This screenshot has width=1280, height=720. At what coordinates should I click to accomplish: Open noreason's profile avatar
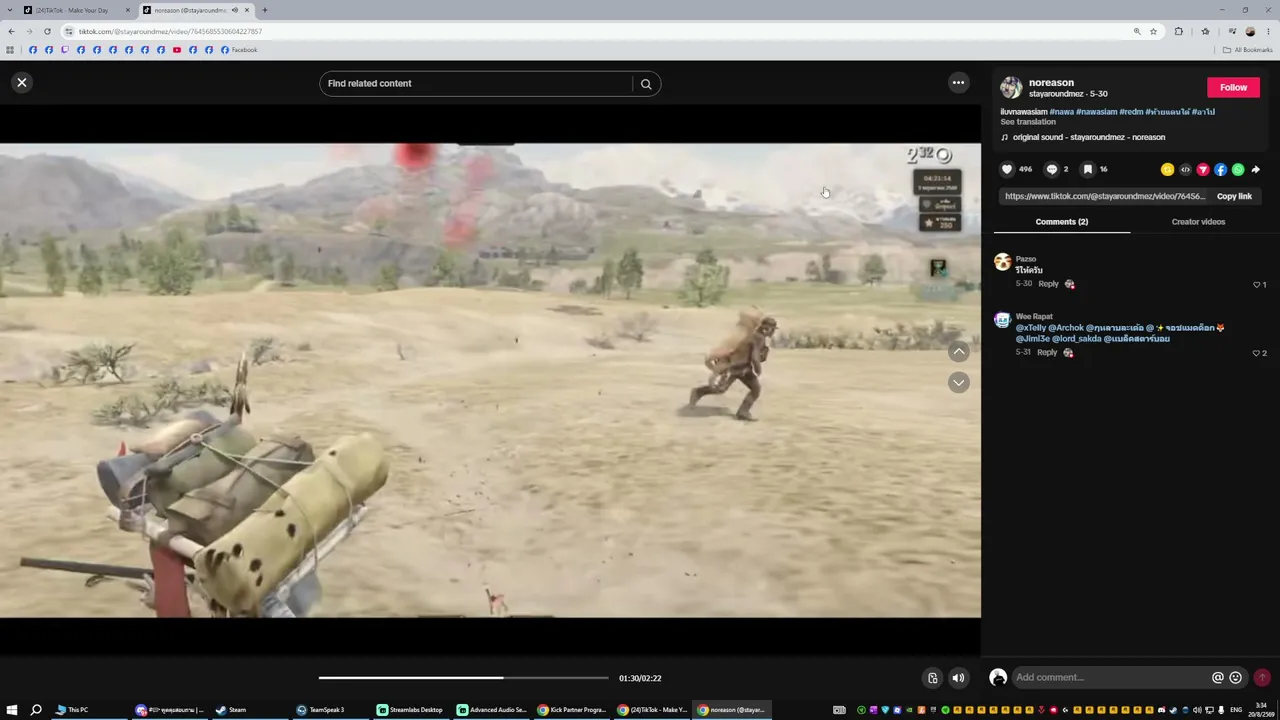click(1011, 88)
